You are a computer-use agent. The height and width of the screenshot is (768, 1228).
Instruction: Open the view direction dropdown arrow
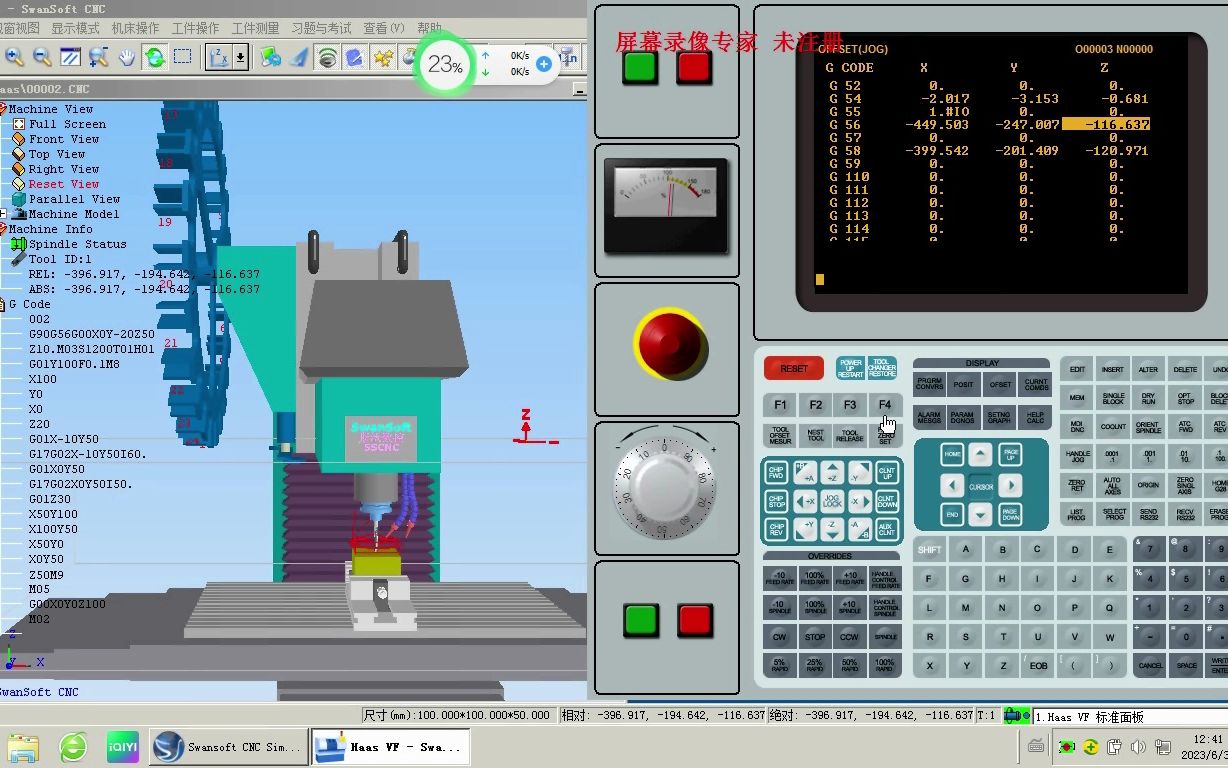pyautogui.click(x=241, y=57)
